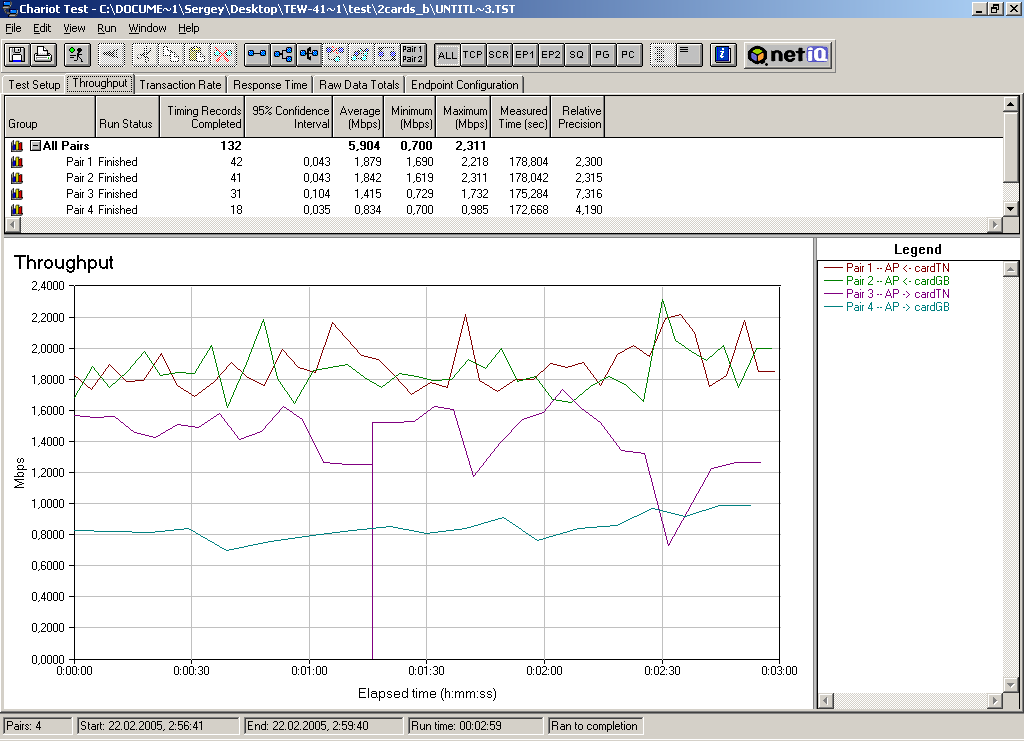
Task: Sort by Average (Mbps) column header
Action: pyautogui.click(x=359, y=117)
